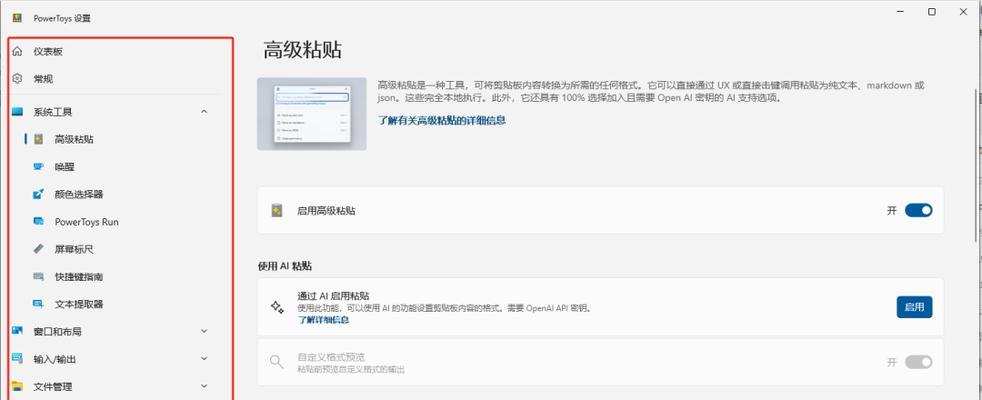Expand the 文件管理 section chevron
This screenshot has height=400, width=982.
click(x=204, y=386)
